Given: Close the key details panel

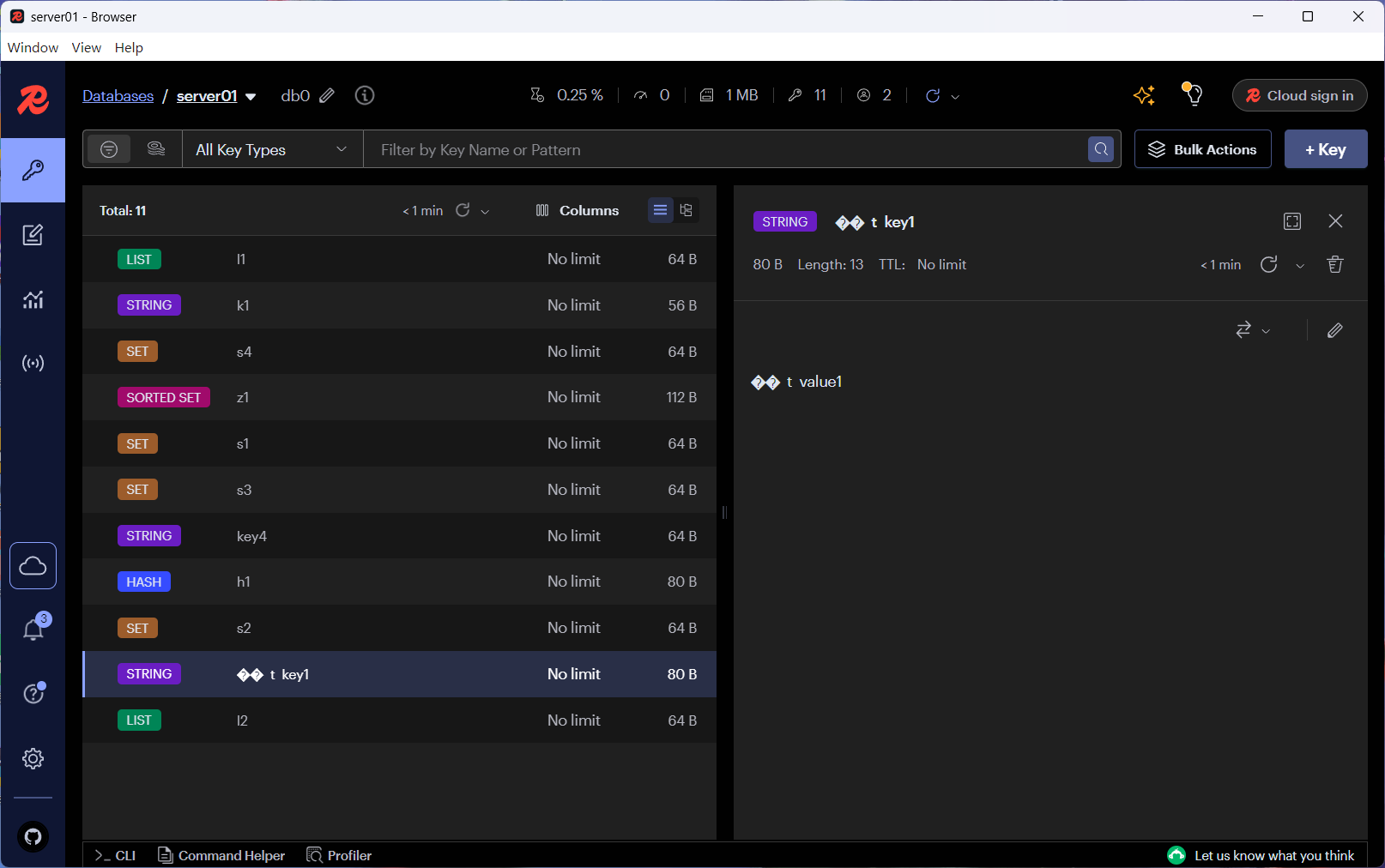Looking at the screenshot, I should (x=1335, y=221).
